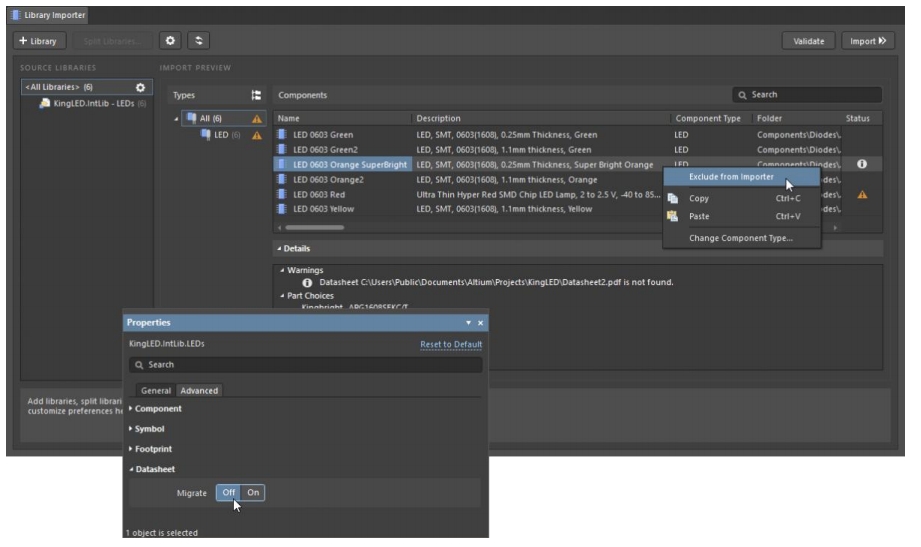Click the info icon beside the Datasheet warning
This screenshot has width=921, height=547.
pos(307,283)
